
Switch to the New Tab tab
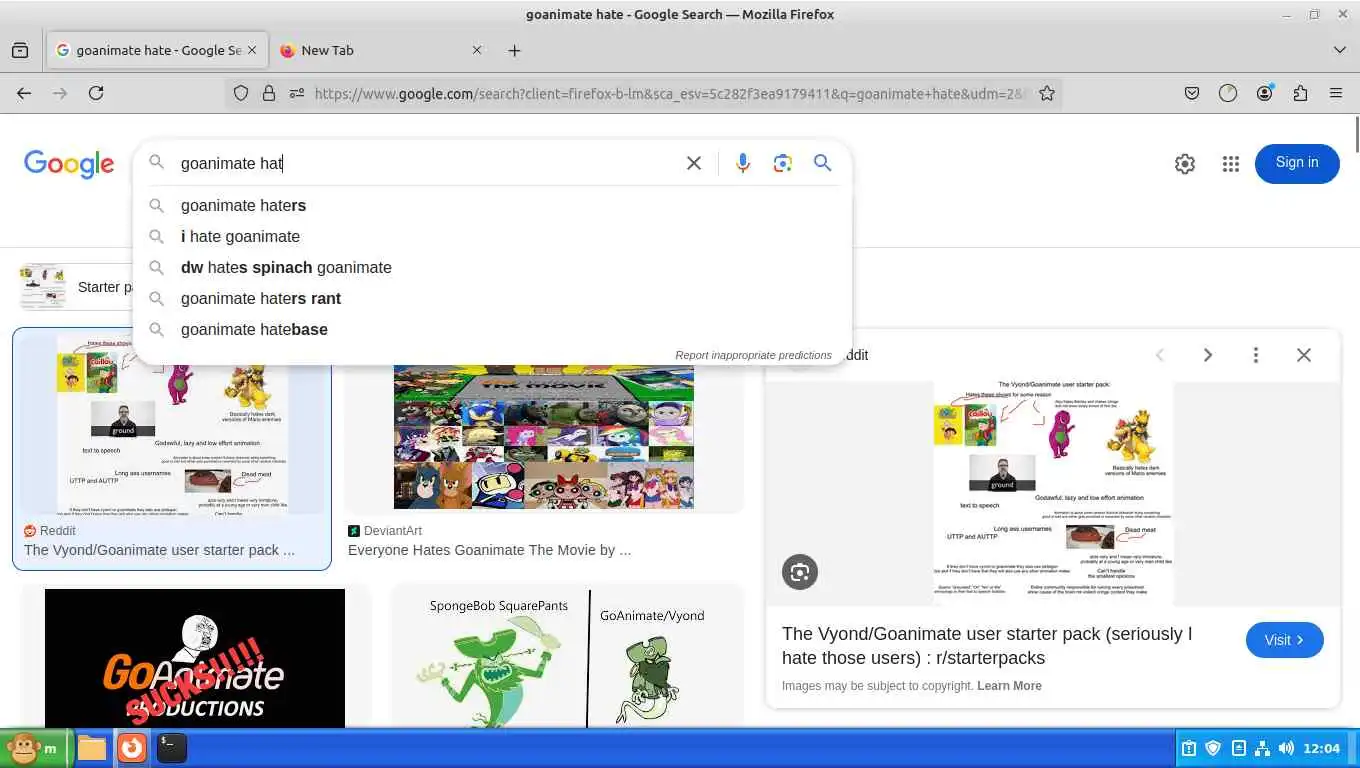point(380,50)
